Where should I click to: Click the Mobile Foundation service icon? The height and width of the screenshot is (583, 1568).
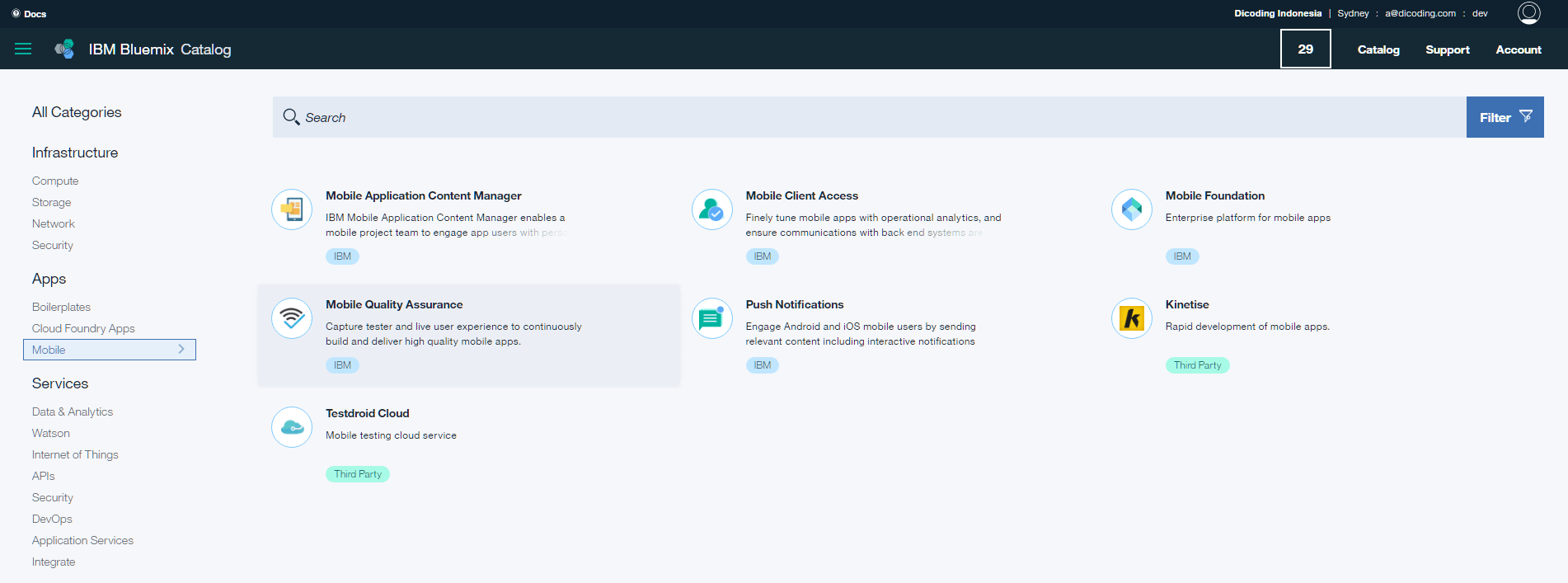coord(1132,209)
